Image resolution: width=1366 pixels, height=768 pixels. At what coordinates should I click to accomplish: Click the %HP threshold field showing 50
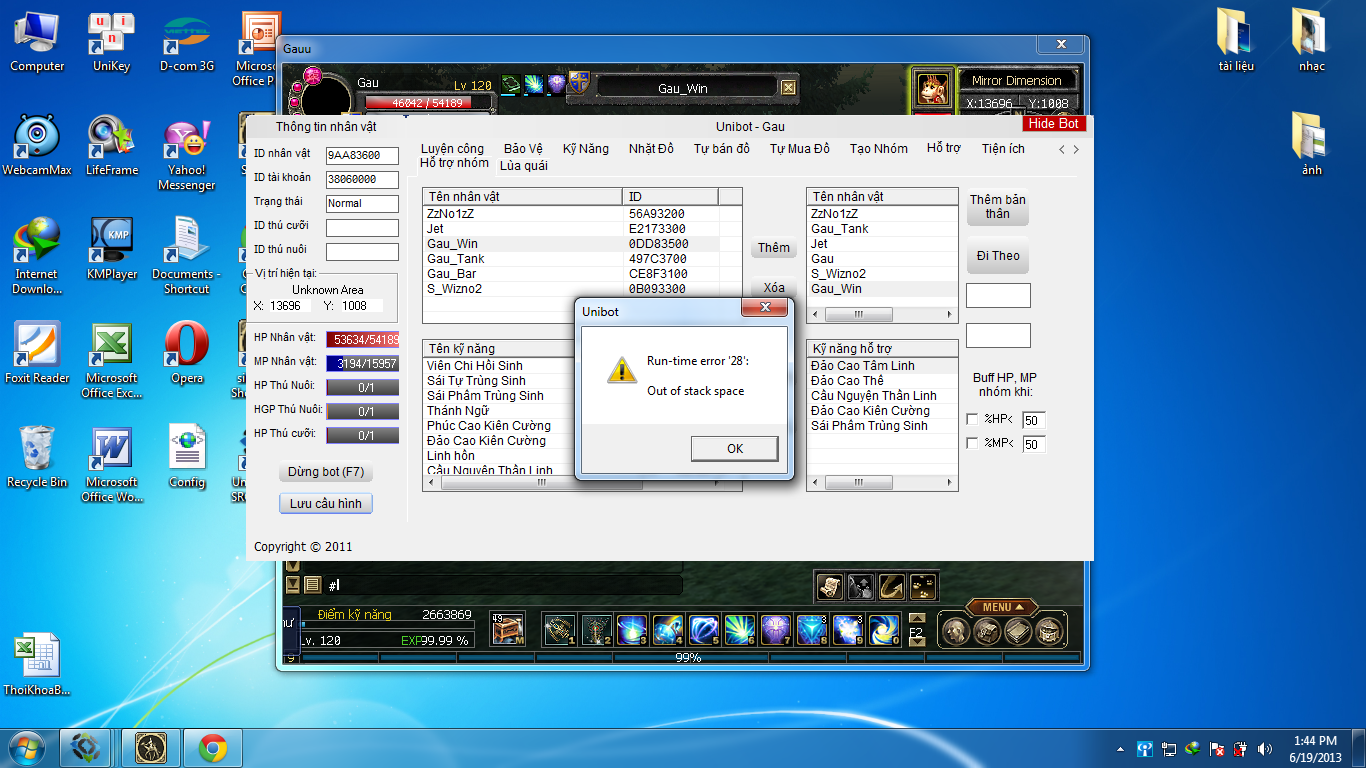pos(1033,420)
